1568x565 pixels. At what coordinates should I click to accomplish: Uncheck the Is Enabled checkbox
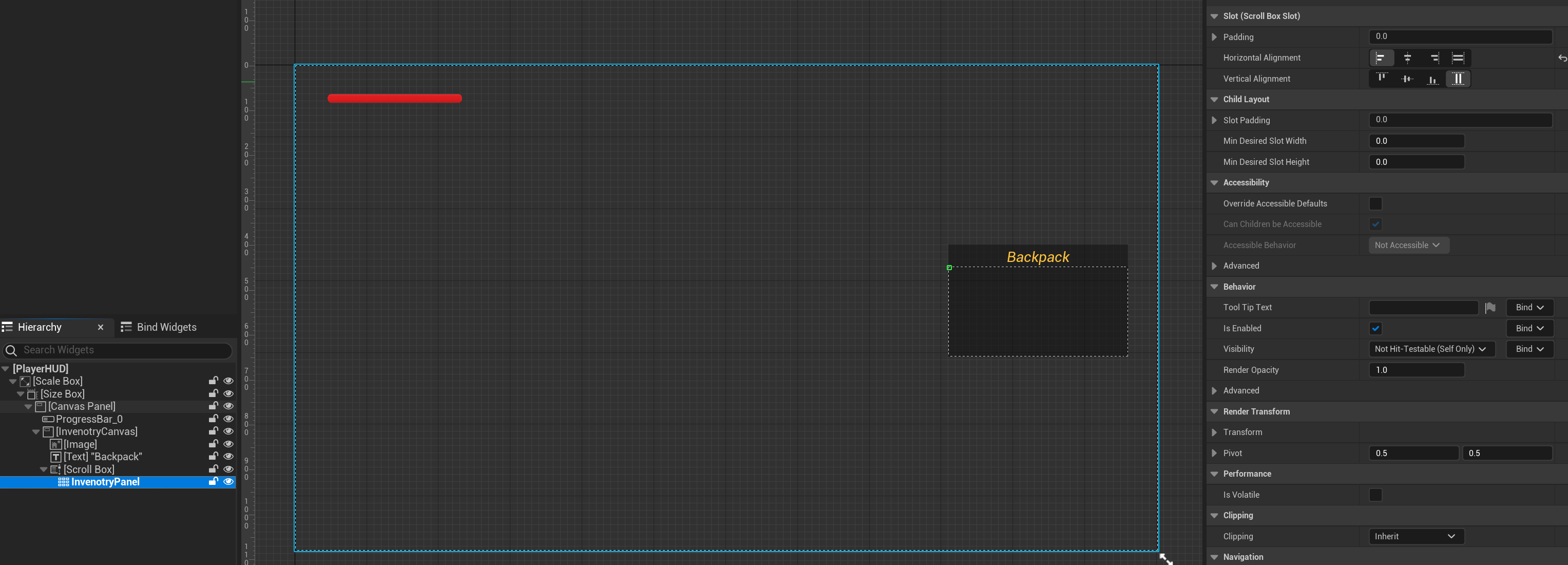coord(1375,328)
